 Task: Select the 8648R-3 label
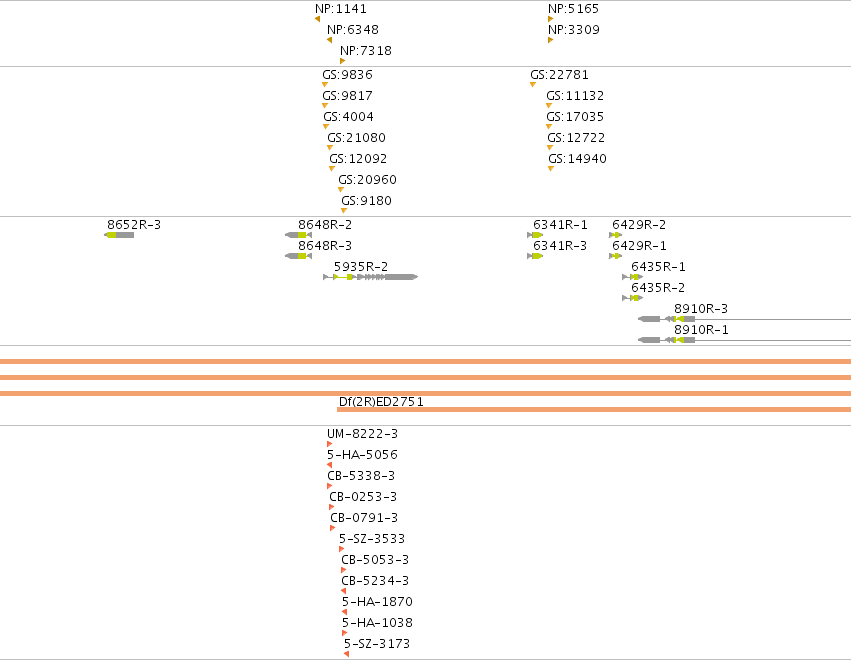point(325,246)
